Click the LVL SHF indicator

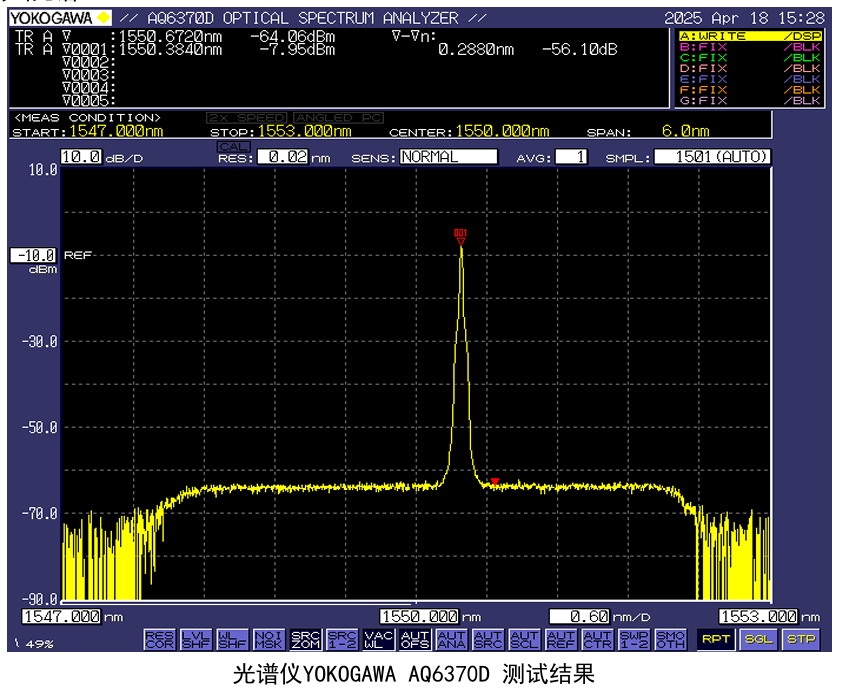click(x=196, y=639)
